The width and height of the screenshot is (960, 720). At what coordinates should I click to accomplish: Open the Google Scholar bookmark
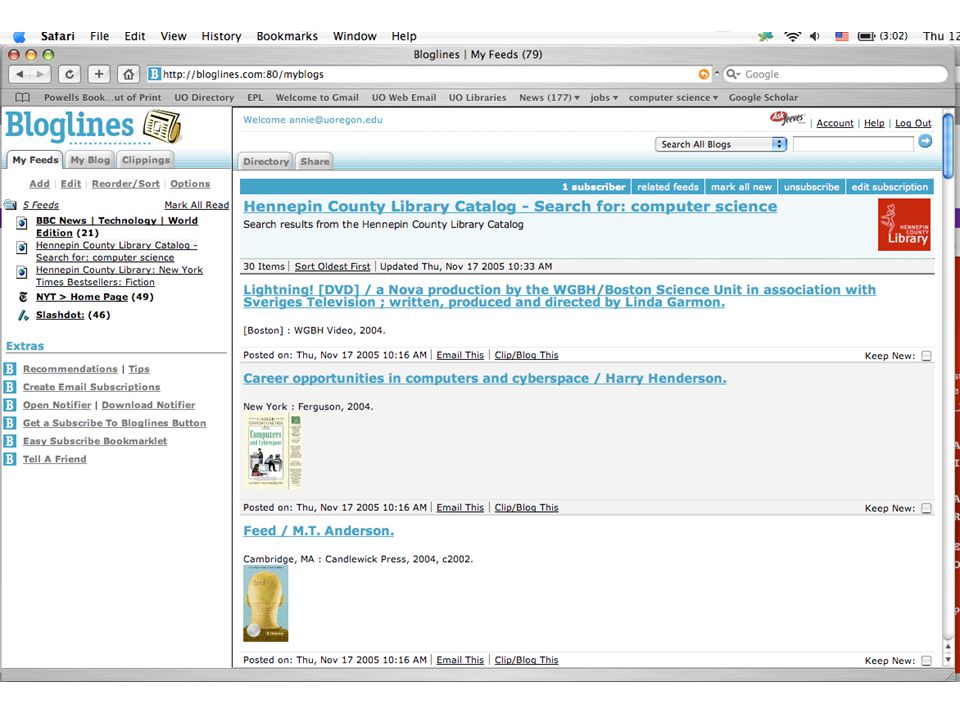click(x=763, y=97)
